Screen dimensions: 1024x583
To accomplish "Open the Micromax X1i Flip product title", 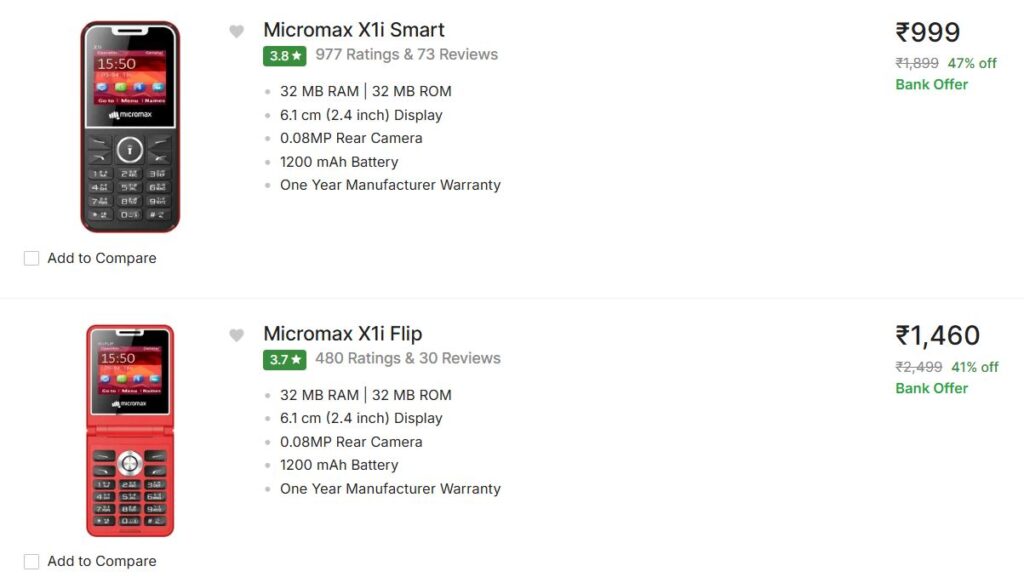I will (x=343, y=334).
